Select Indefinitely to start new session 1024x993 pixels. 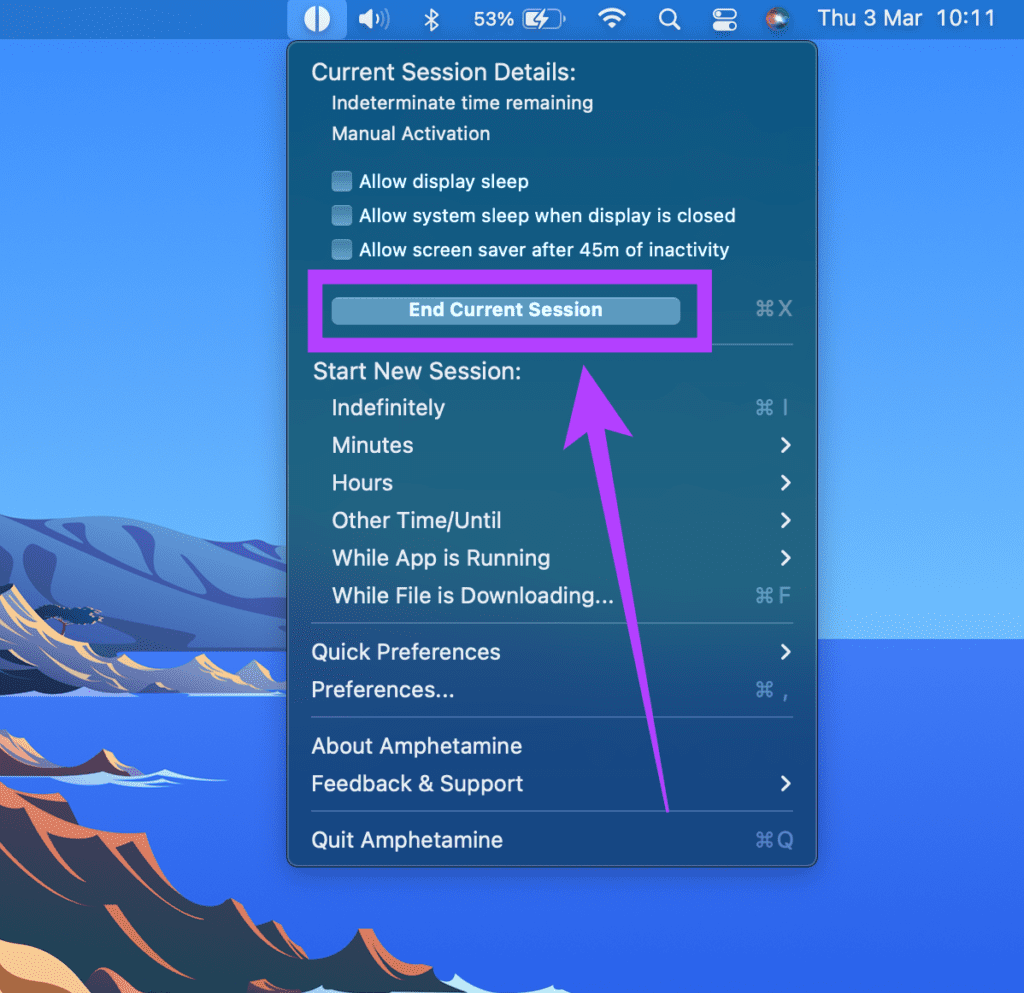pos(388,408)
